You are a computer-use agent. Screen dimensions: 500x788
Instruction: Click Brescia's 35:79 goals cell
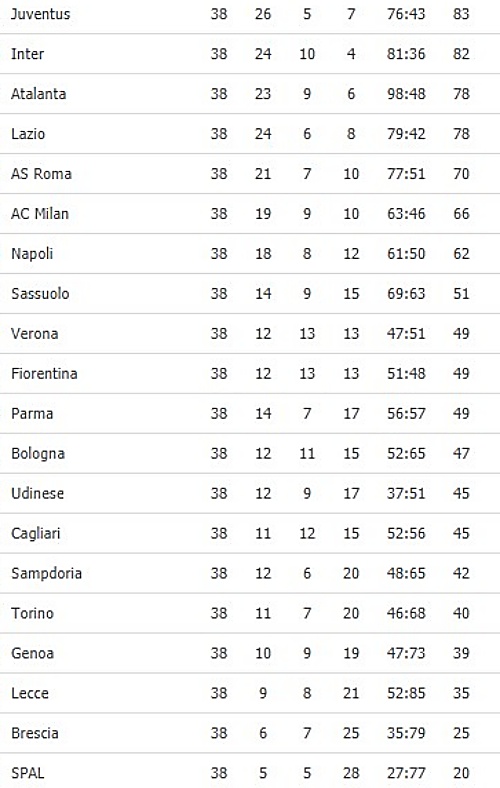click(406, 733)
